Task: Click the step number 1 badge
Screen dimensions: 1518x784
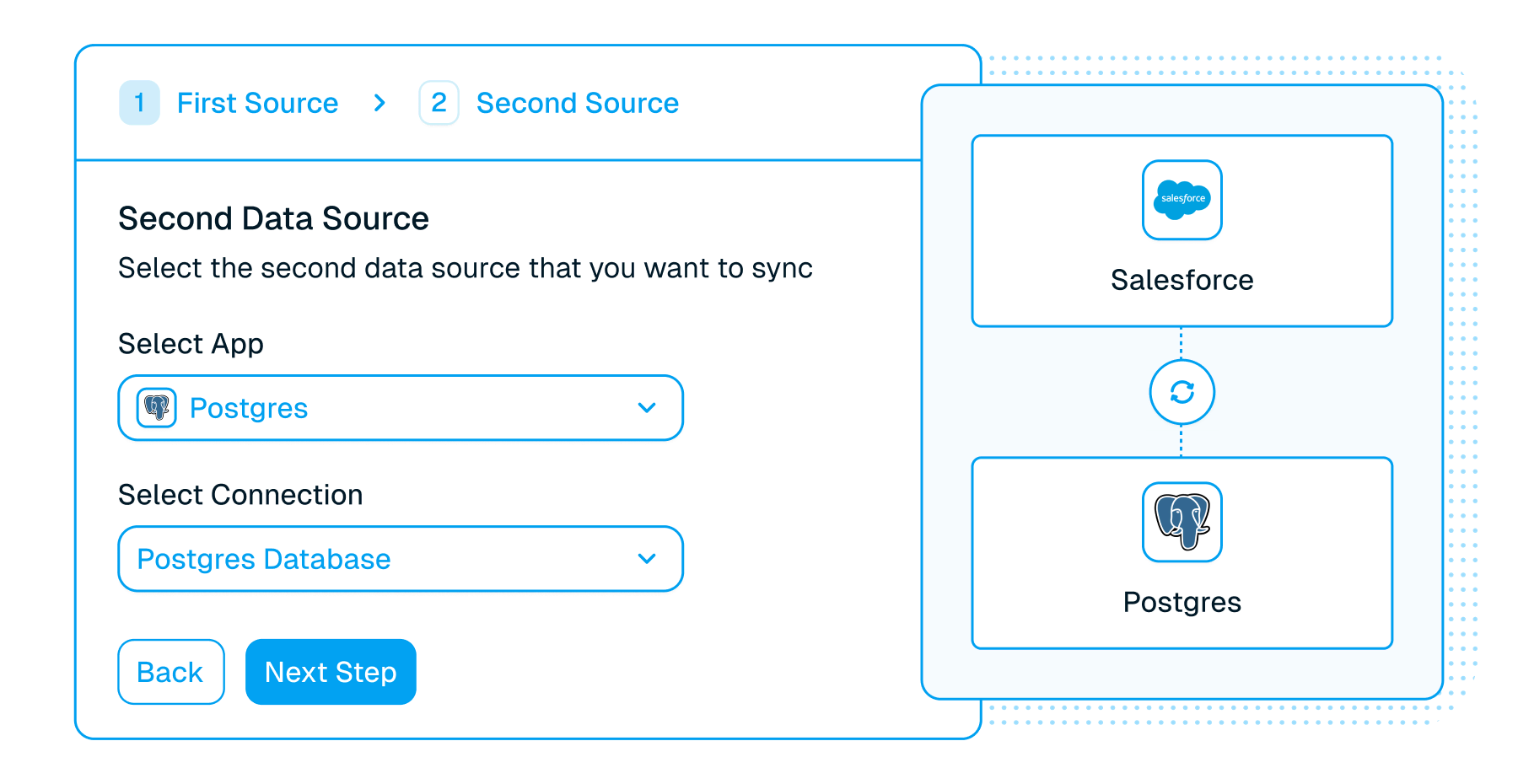Action: coord(140,103)
